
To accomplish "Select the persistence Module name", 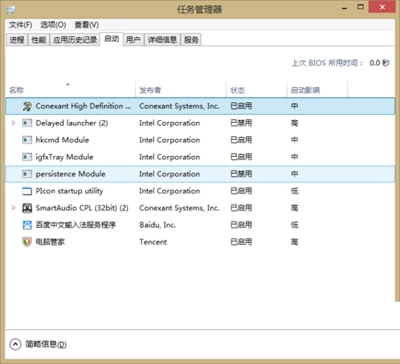I will [70, 174].
